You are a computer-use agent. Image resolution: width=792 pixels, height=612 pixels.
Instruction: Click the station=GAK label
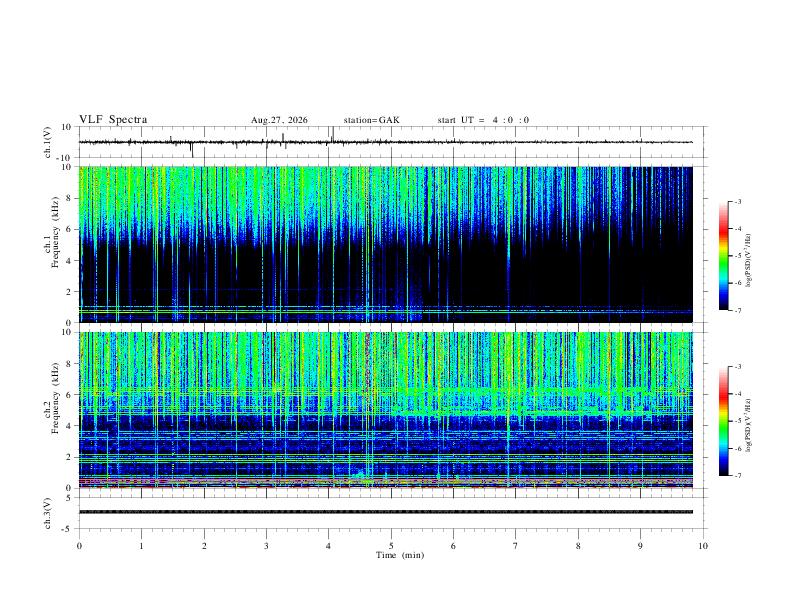pos(372,120)
